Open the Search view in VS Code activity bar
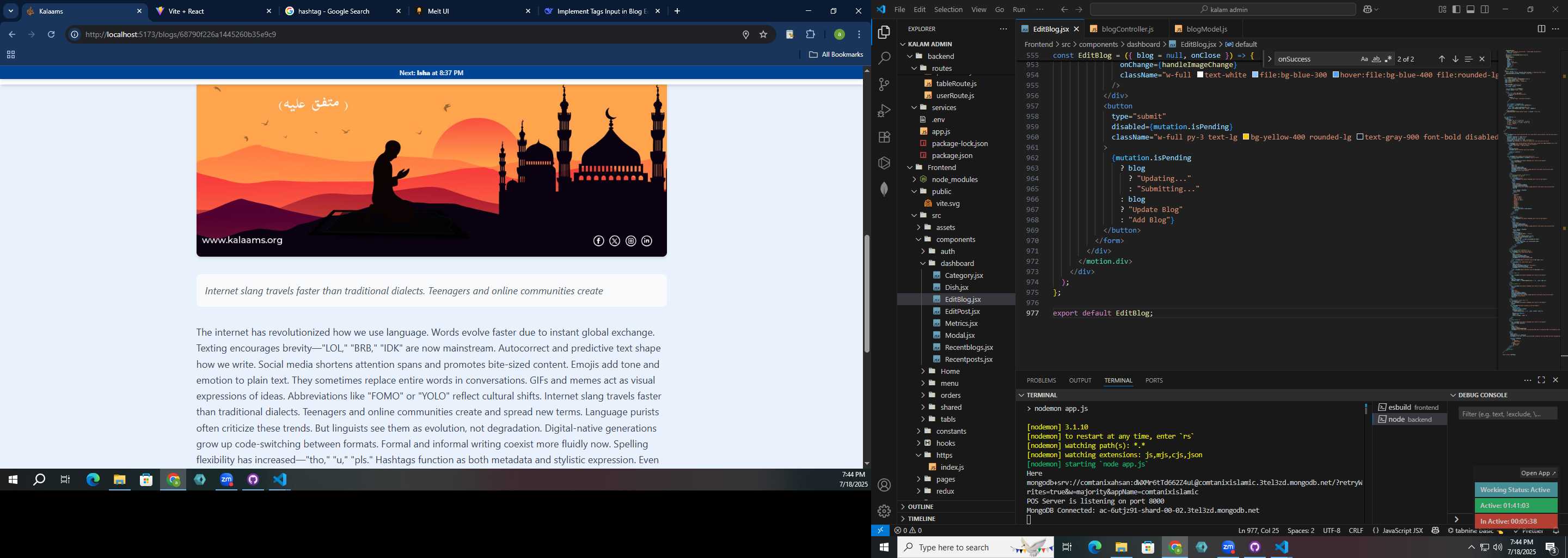The width and height of the screenshot is (1568, 558). [884, 58]
